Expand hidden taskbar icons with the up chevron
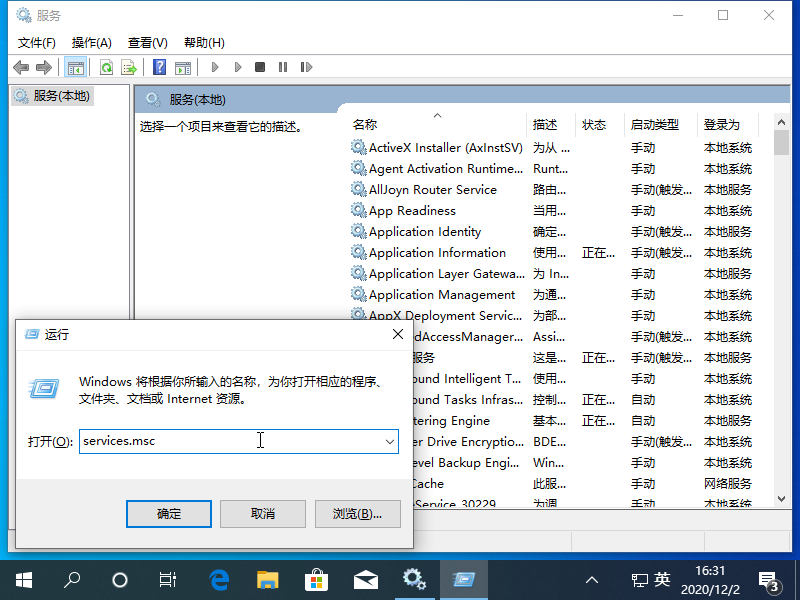Screen dimensions: 800x600 pos(592,579)
